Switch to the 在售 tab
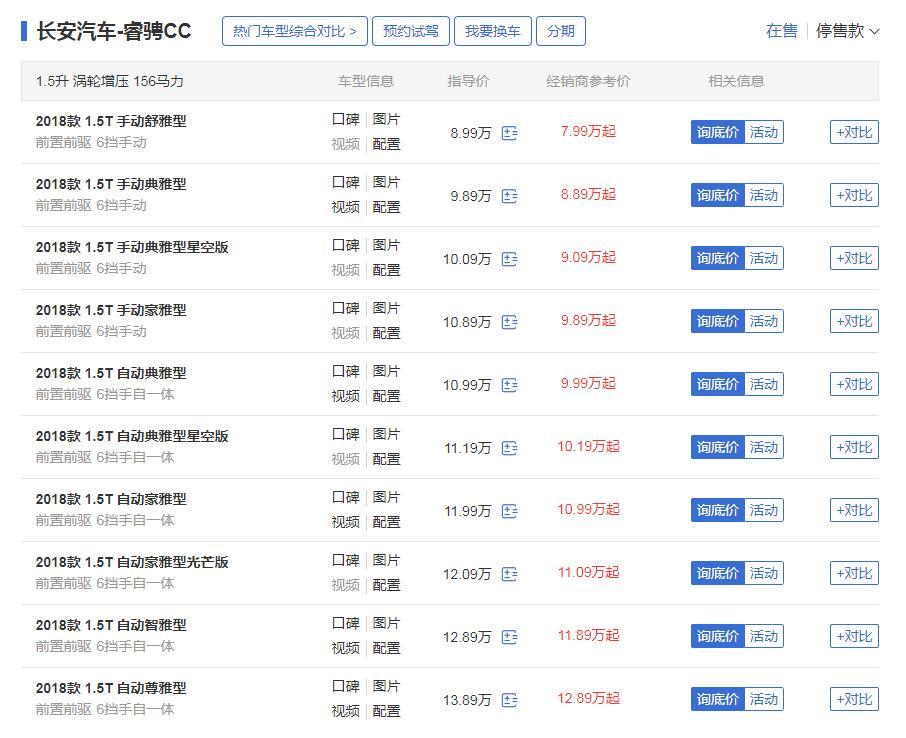Image resolution: width=906 pixels, height=738 pixels. click(781, 31)
